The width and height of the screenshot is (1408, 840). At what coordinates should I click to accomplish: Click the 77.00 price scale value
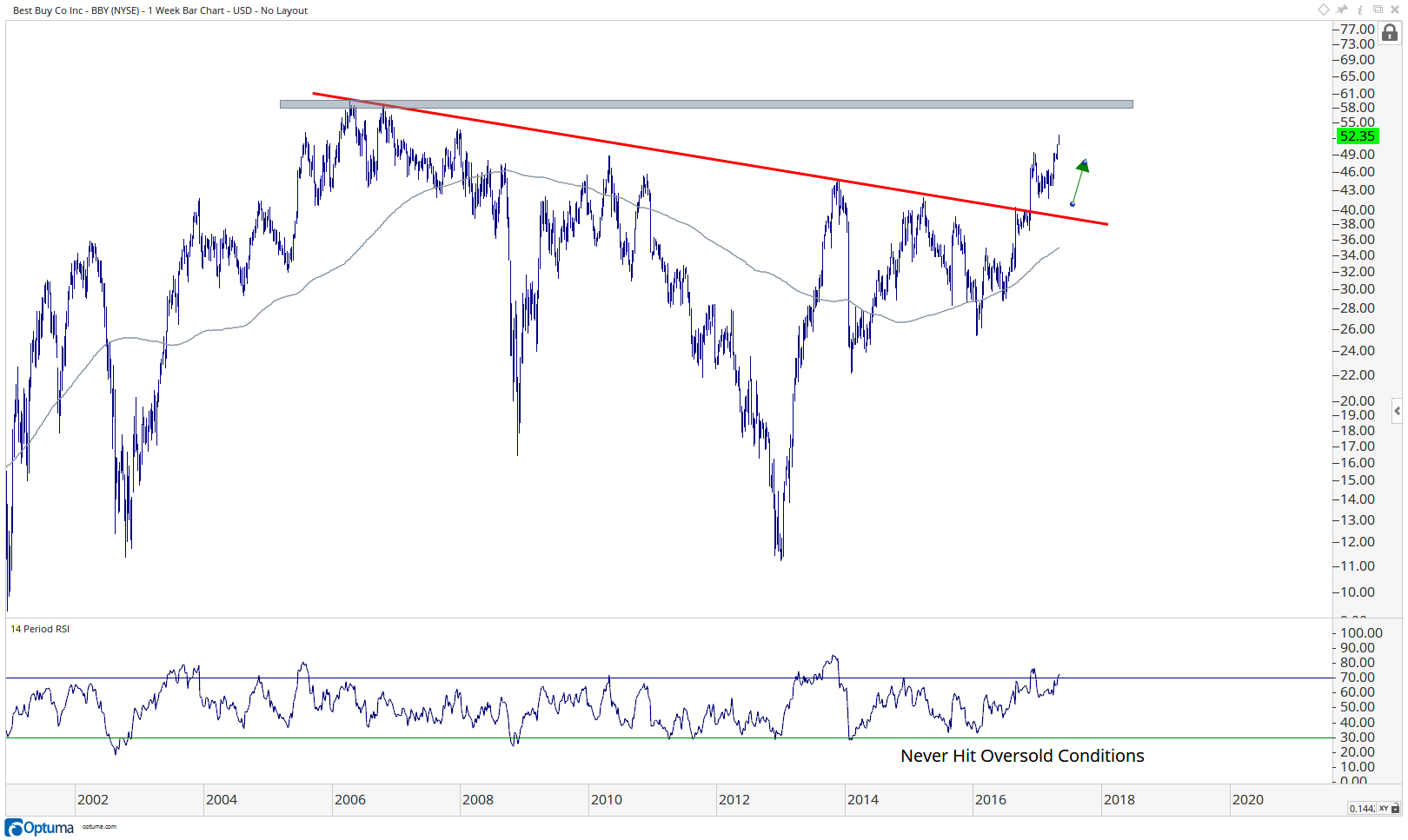coord(1358,30)
